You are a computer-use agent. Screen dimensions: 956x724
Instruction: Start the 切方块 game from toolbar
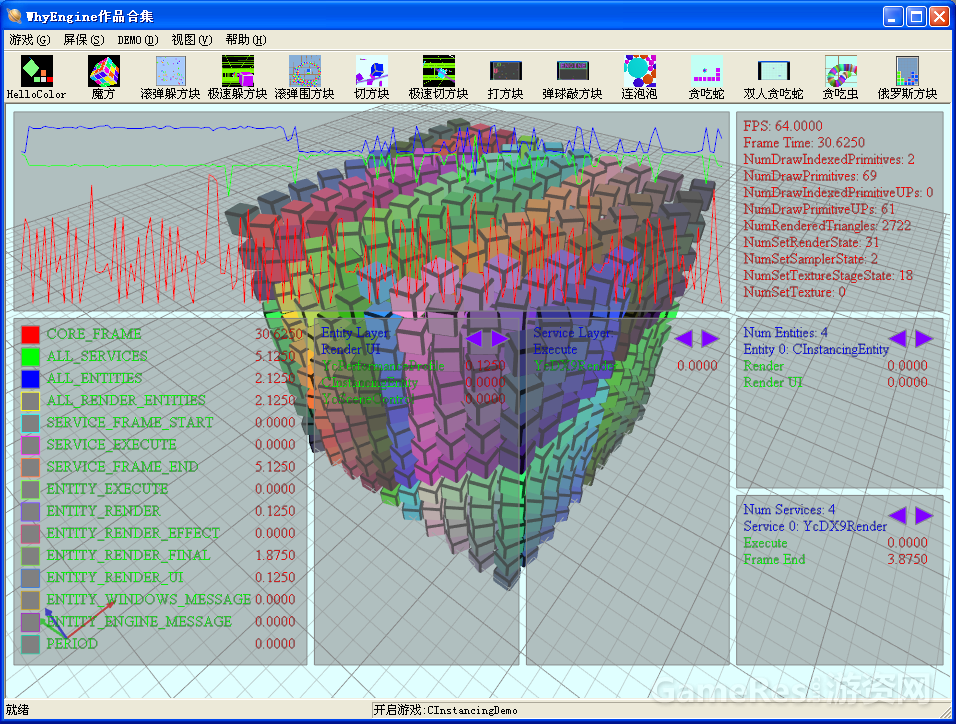coord(371,77)
